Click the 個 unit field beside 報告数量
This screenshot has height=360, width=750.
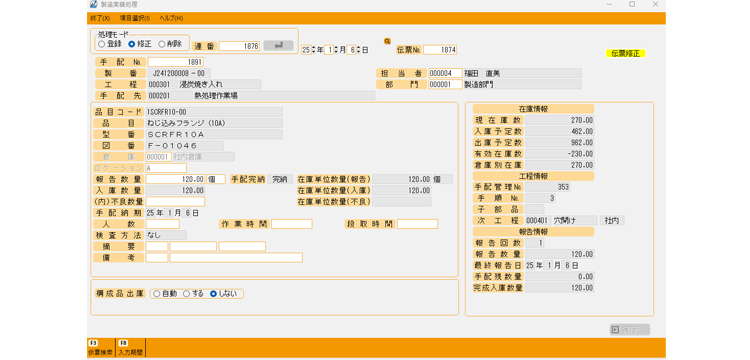(x=216, y=179)
